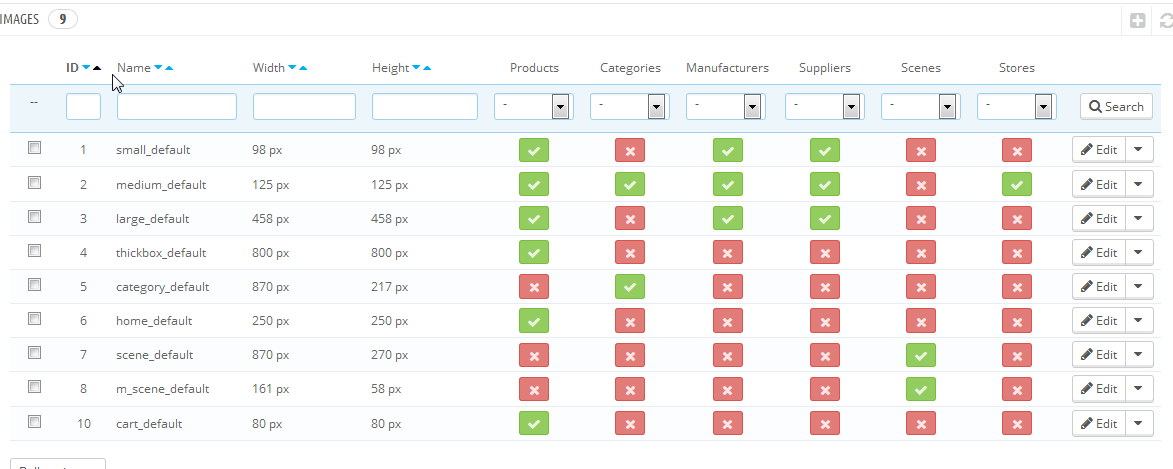Click the Search filter button
1173x469 pixels.
(x=1116, y=106)
